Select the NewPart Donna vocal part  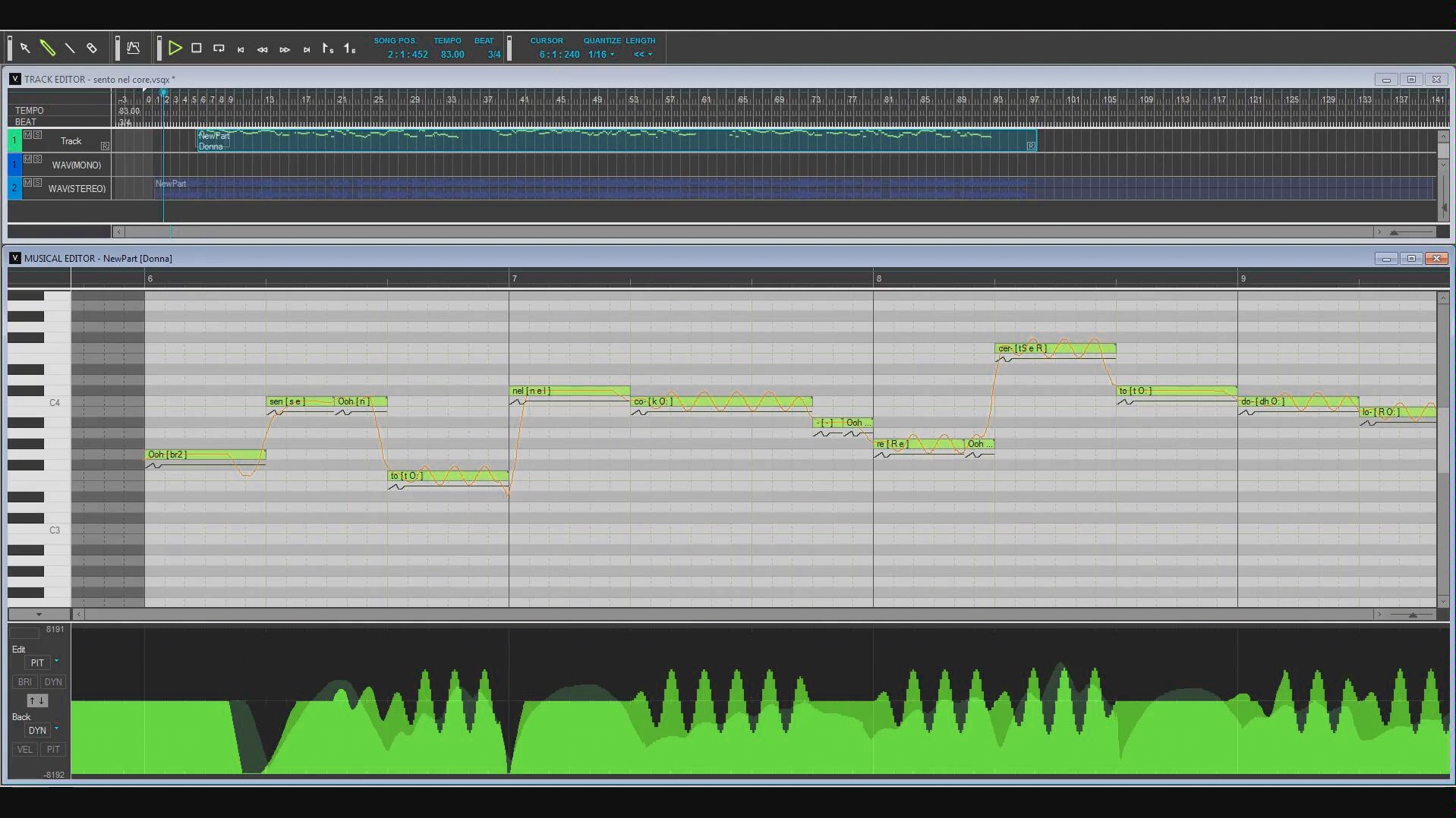[x=616, y=140]
